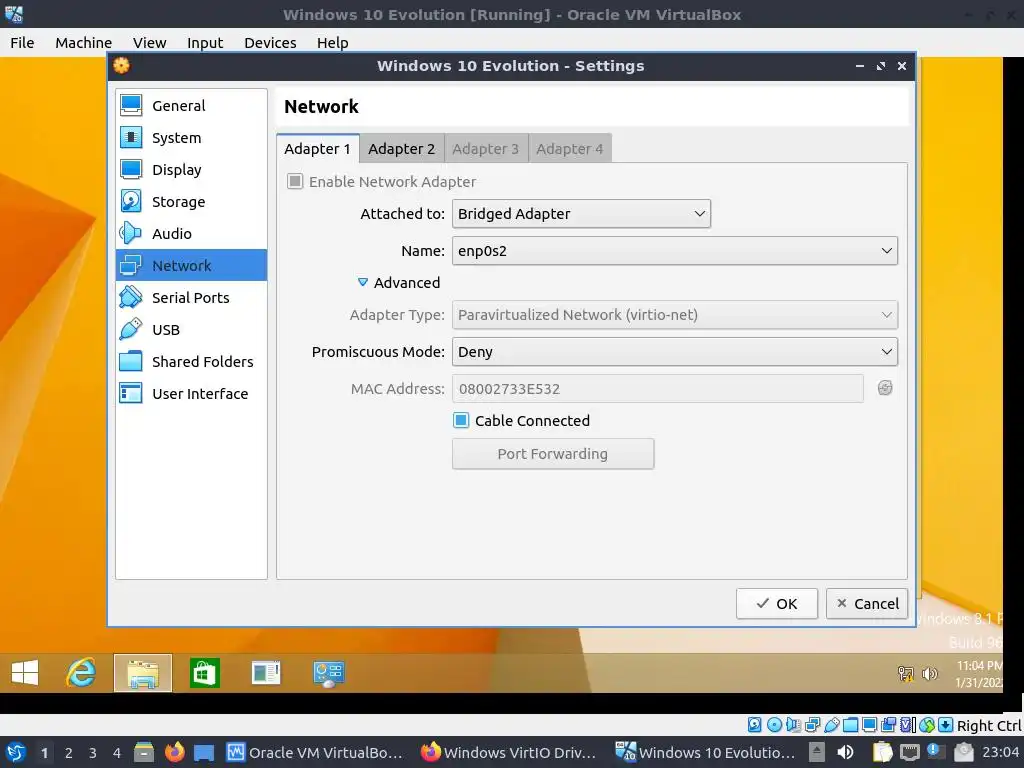Viewport: 1024px width, 768px height.
Task: Switch to Windows VirtIO Drivers Firefox window
Action: click(x=509, y=752)
